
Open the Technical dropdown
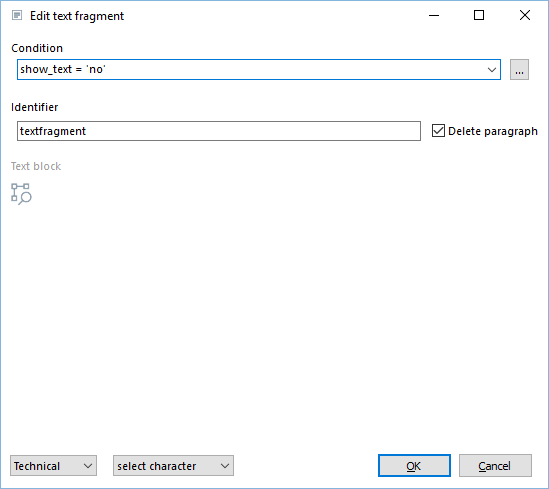pyautogui.click(x=54, y=466)
